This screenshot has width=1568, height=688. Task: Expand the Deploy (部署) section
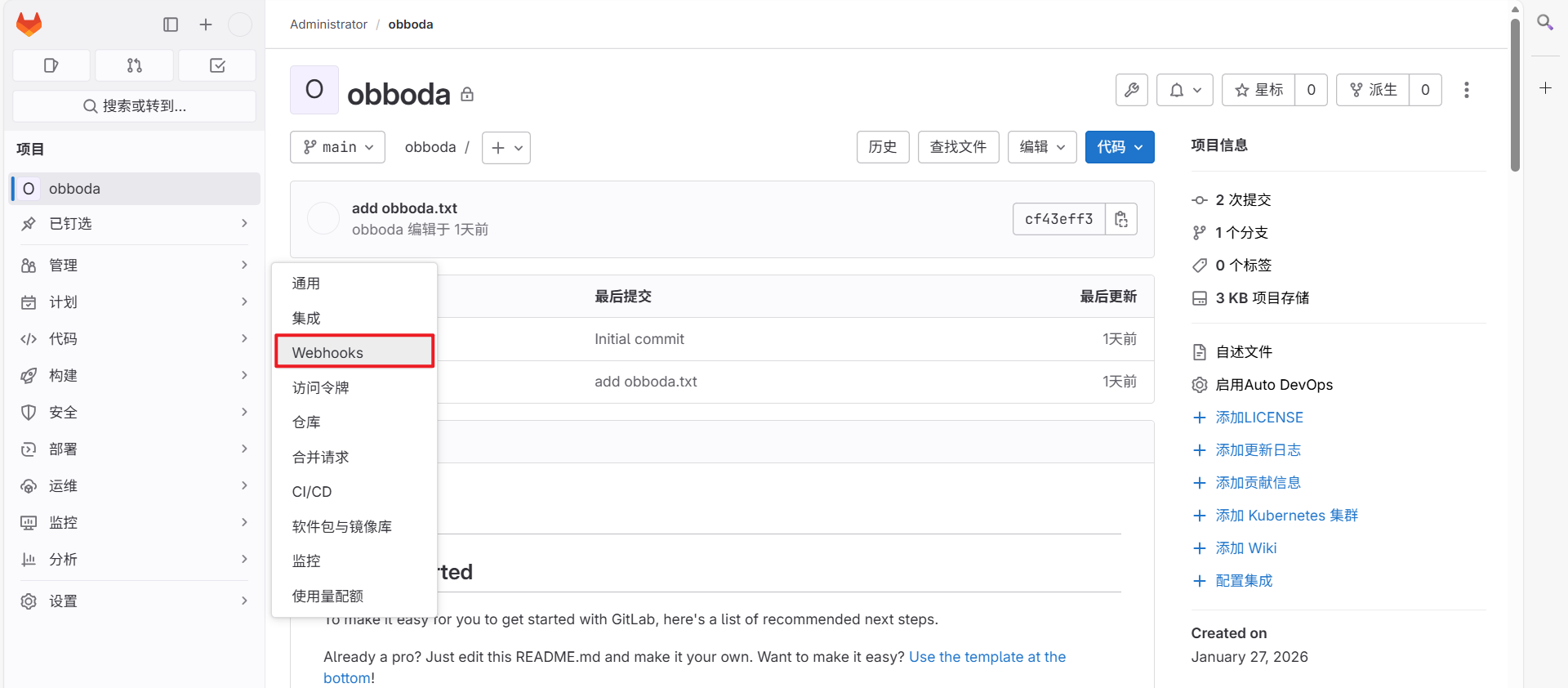[x=136, y=449]
